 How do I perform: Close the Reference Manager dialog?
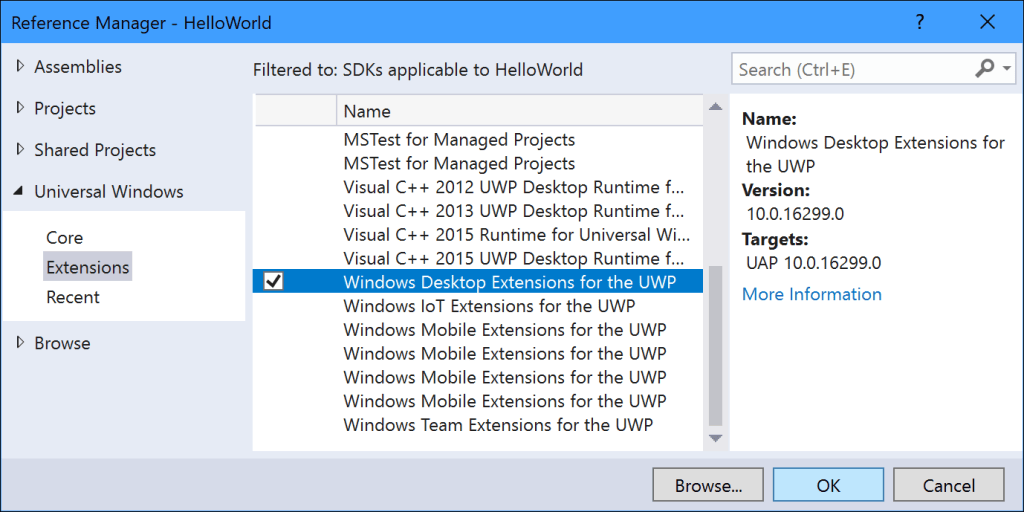coord(987,22)
